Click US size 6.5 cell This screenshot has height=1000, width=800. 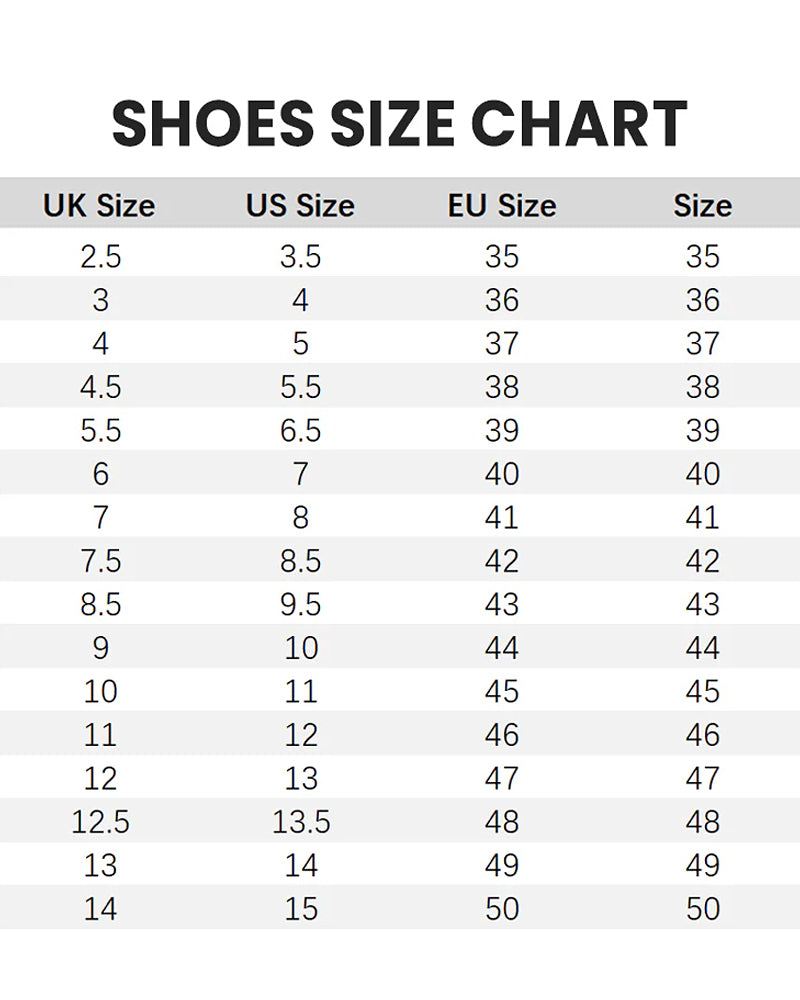tap(300, 431)
